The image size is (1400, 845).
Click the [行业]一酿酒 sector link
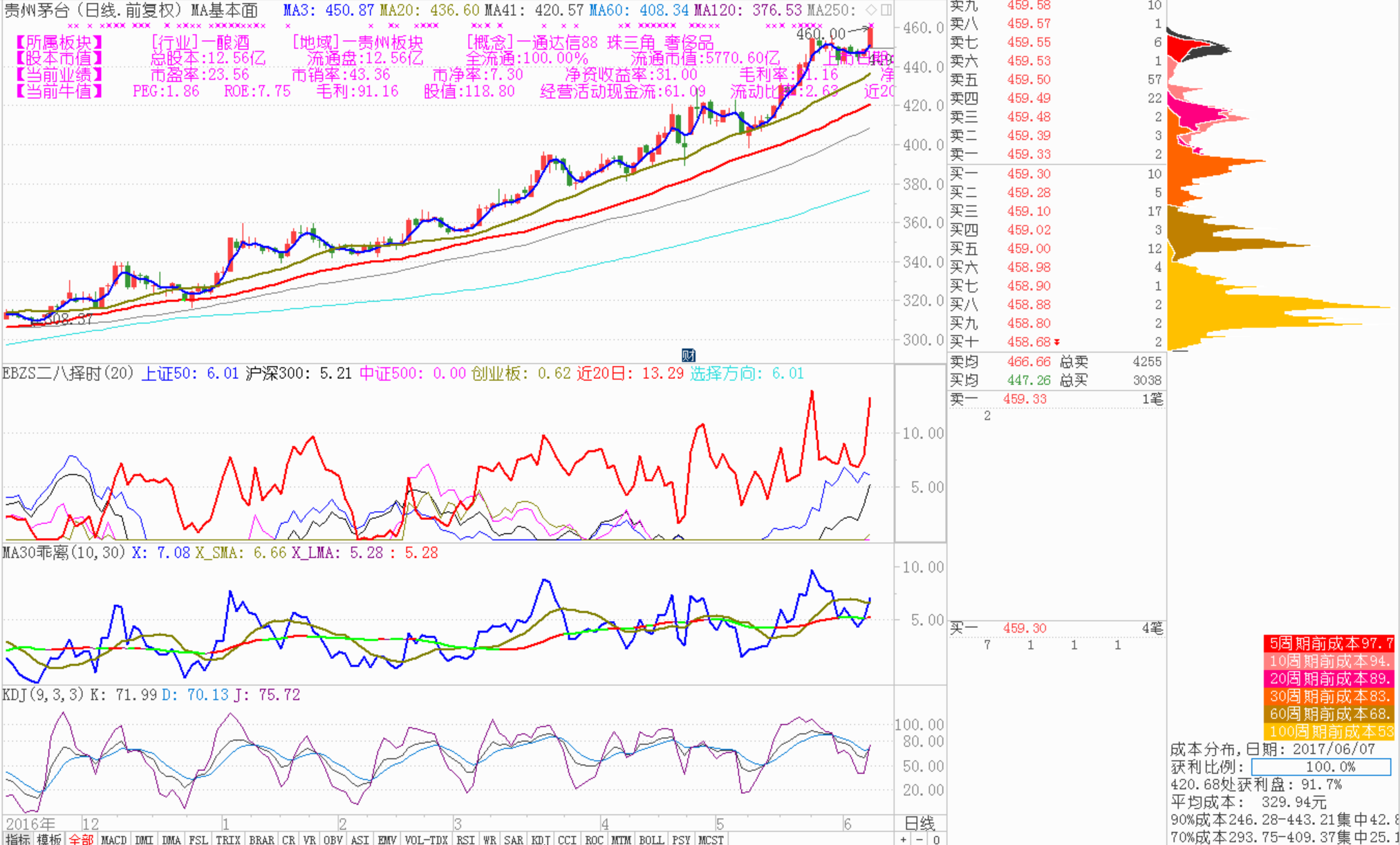[x=200, y=42]
